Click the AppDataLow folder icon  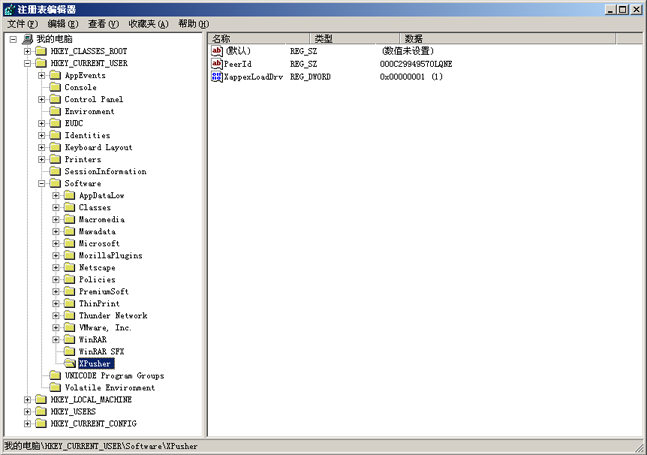pyautogui.click(x=69, y=195)
